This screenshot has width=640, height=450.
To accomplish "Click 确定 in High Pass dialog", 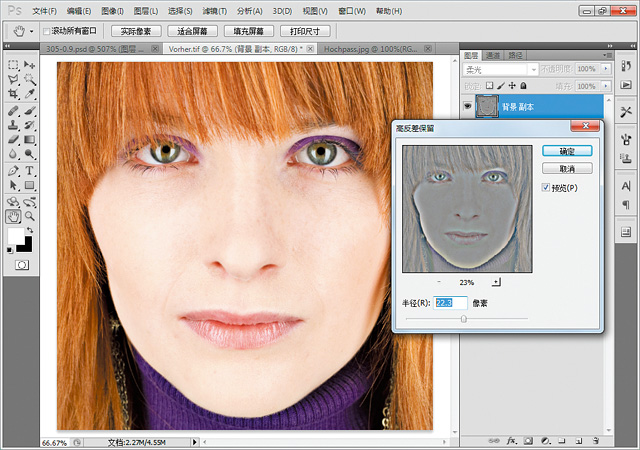I will [567, 151].
